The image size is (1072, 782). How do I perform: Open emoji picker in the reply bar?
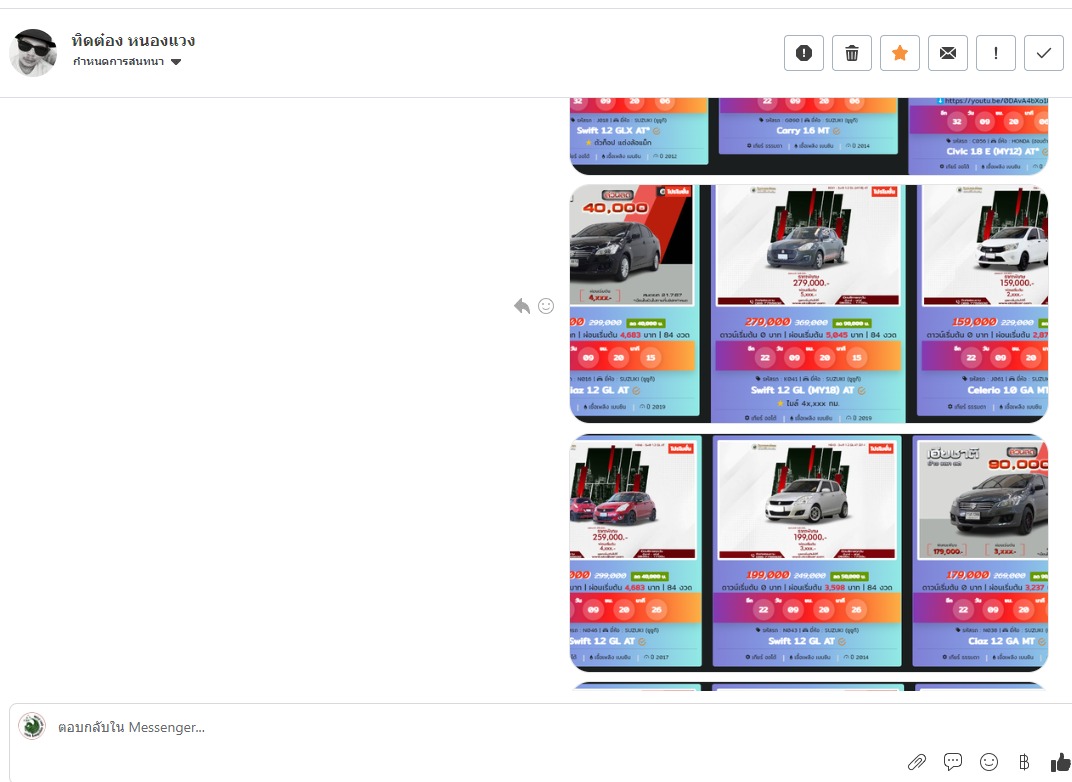(x=989, y=761)
